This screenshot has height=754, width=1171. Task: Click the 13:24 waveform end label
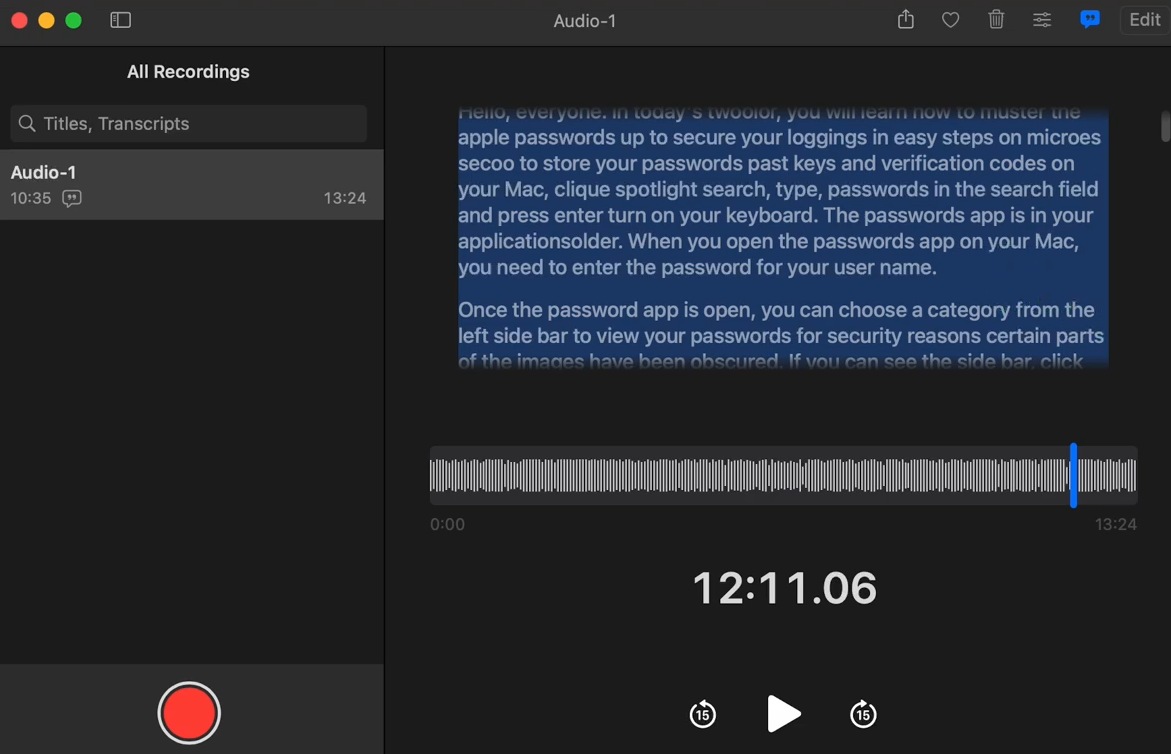1116,525
